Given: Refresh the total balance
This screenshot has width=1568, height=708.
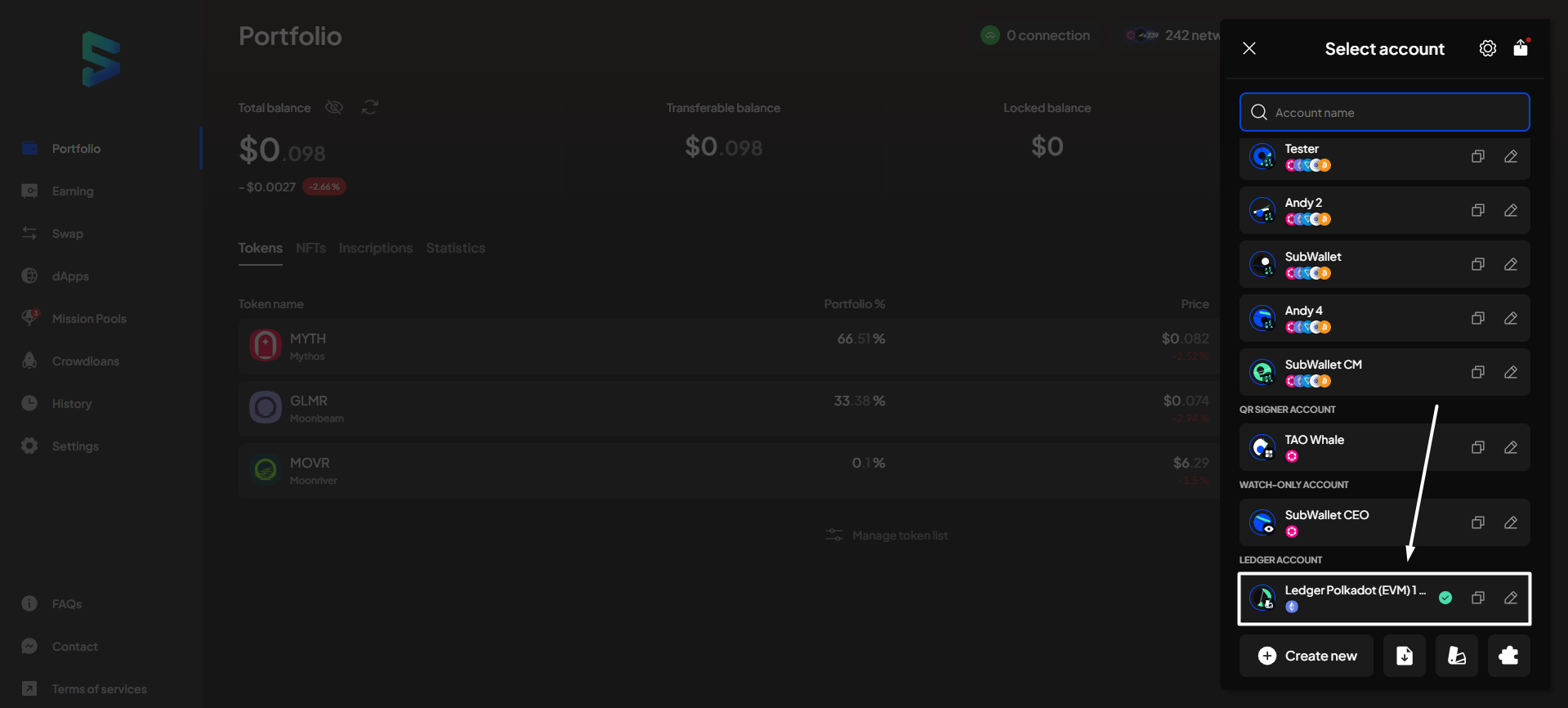Looking at the screenshot, I should [x=370, y=108].
